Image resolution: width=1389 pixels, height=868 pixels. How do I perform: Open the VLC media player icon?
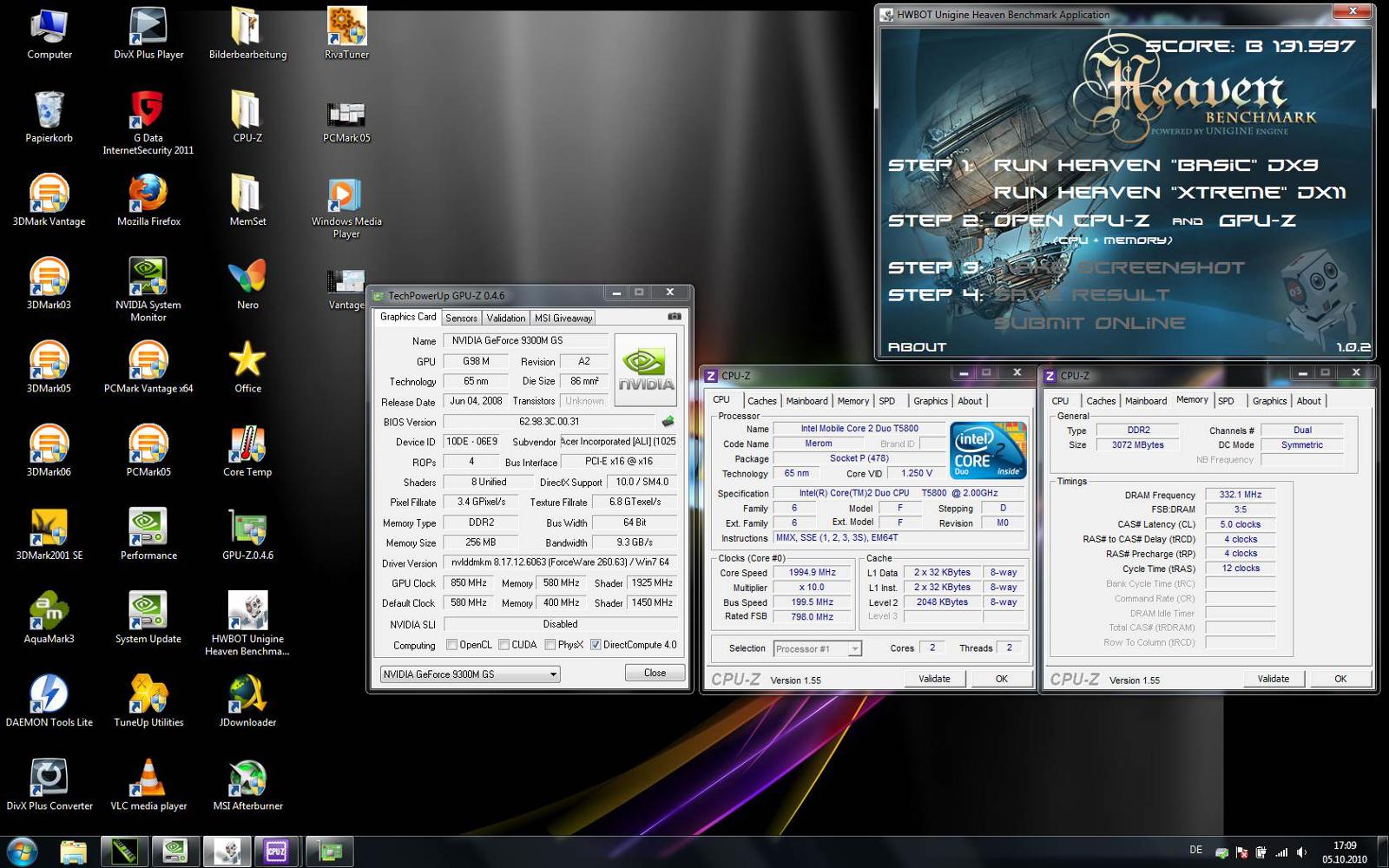[x=148, y=784]
